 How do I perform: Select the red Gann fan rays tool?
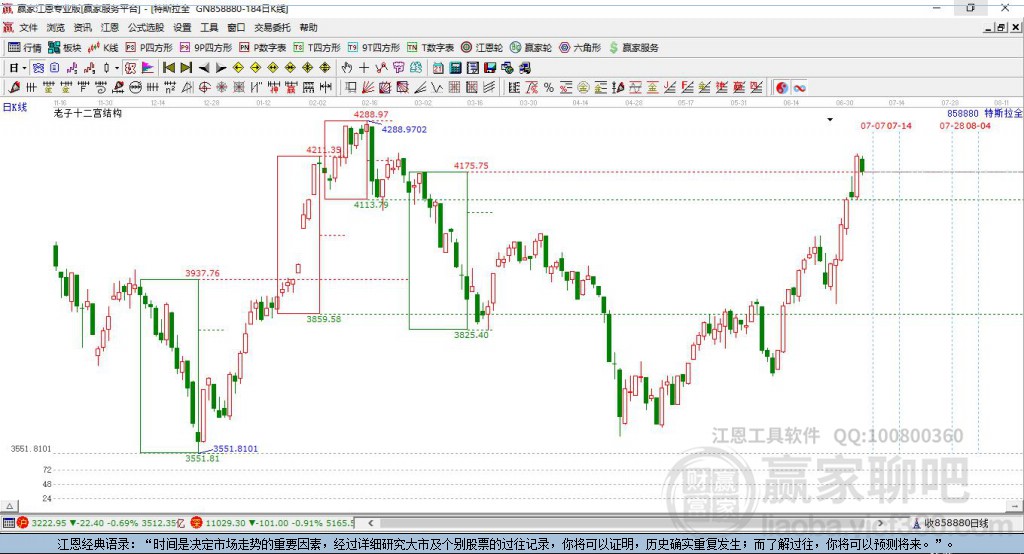pos(368,88)
